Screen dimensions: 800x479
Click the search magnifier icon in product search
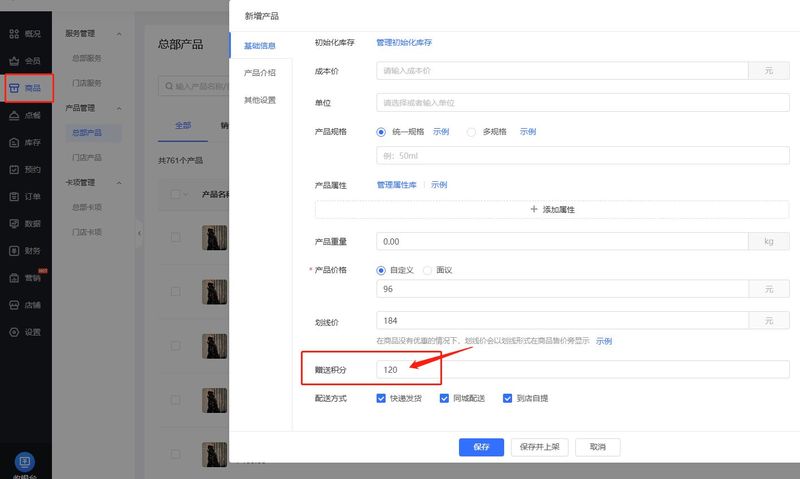(169, 86)
